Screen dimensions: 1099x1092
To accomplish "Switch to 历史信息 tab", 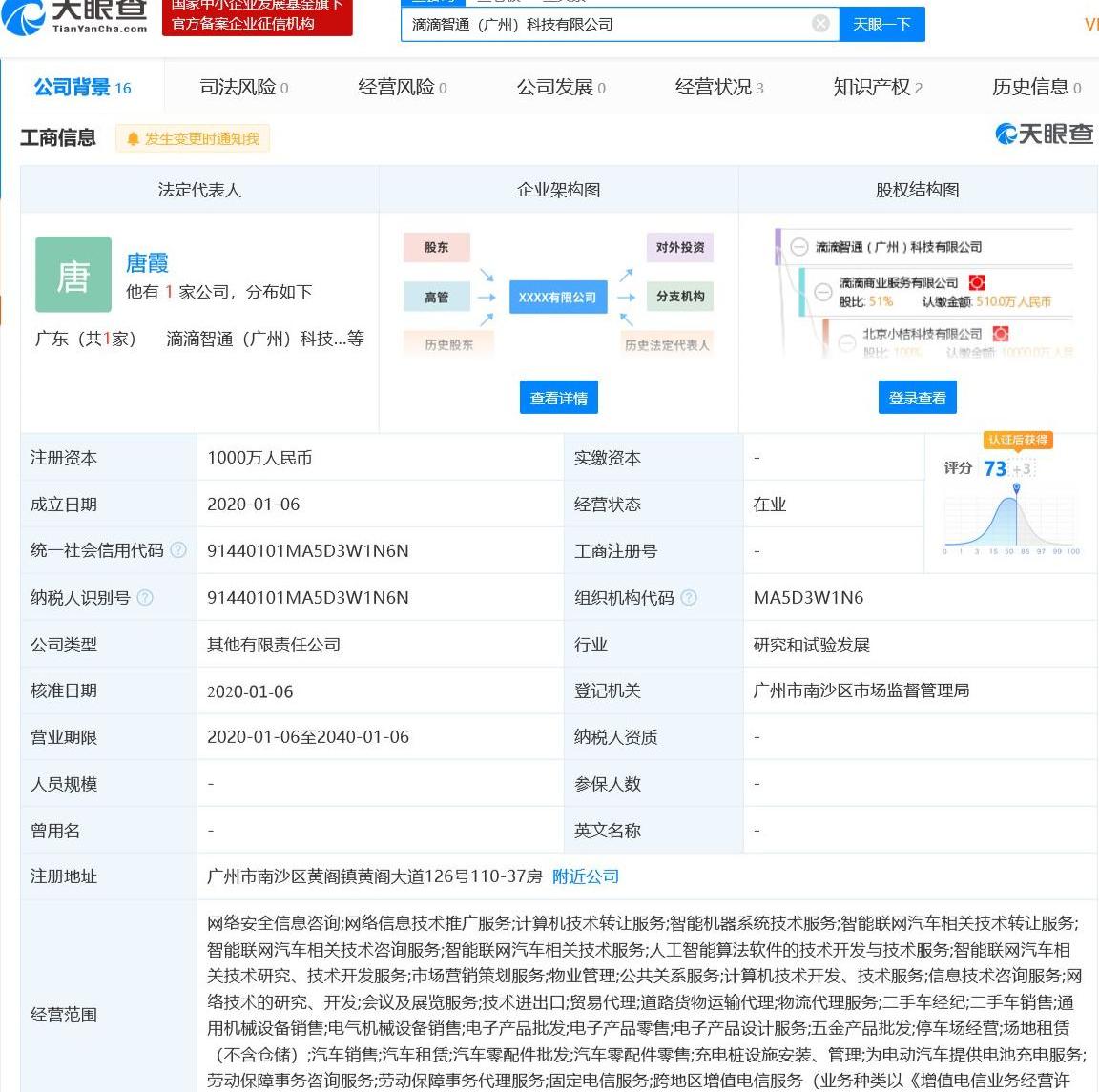I will coord(1037,87).
